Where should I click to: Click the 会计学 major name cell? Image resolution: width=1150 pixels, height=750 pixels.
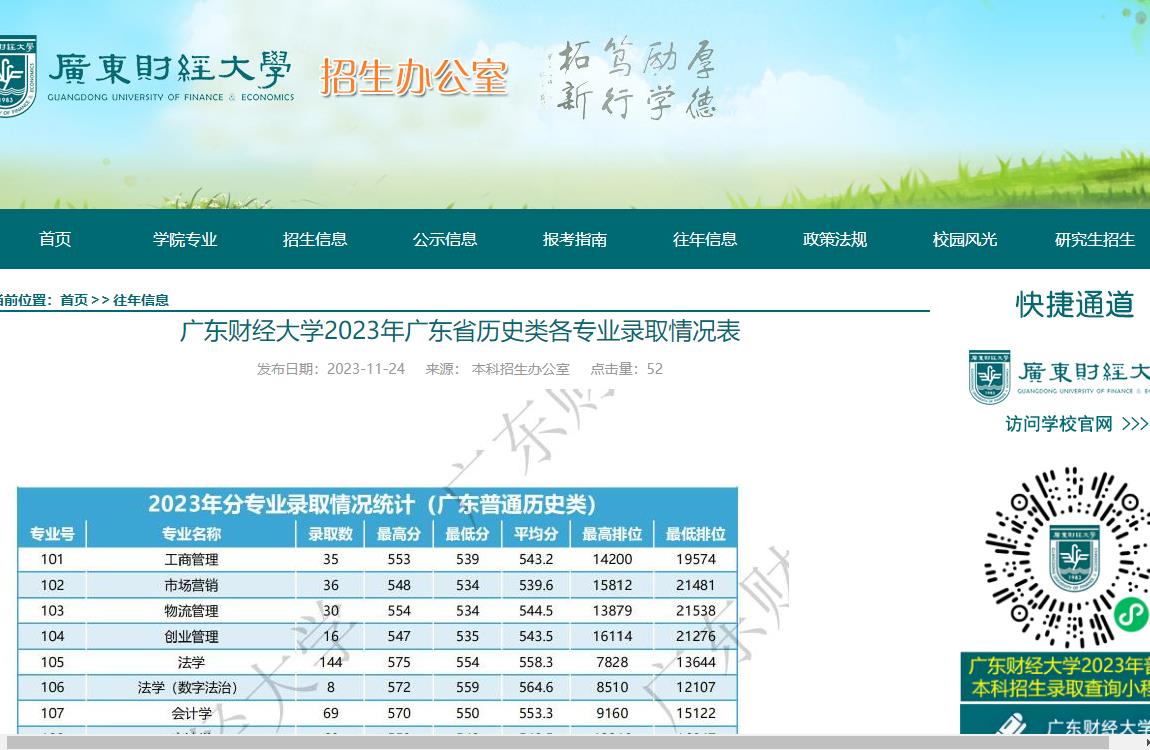tap(191, 713)
